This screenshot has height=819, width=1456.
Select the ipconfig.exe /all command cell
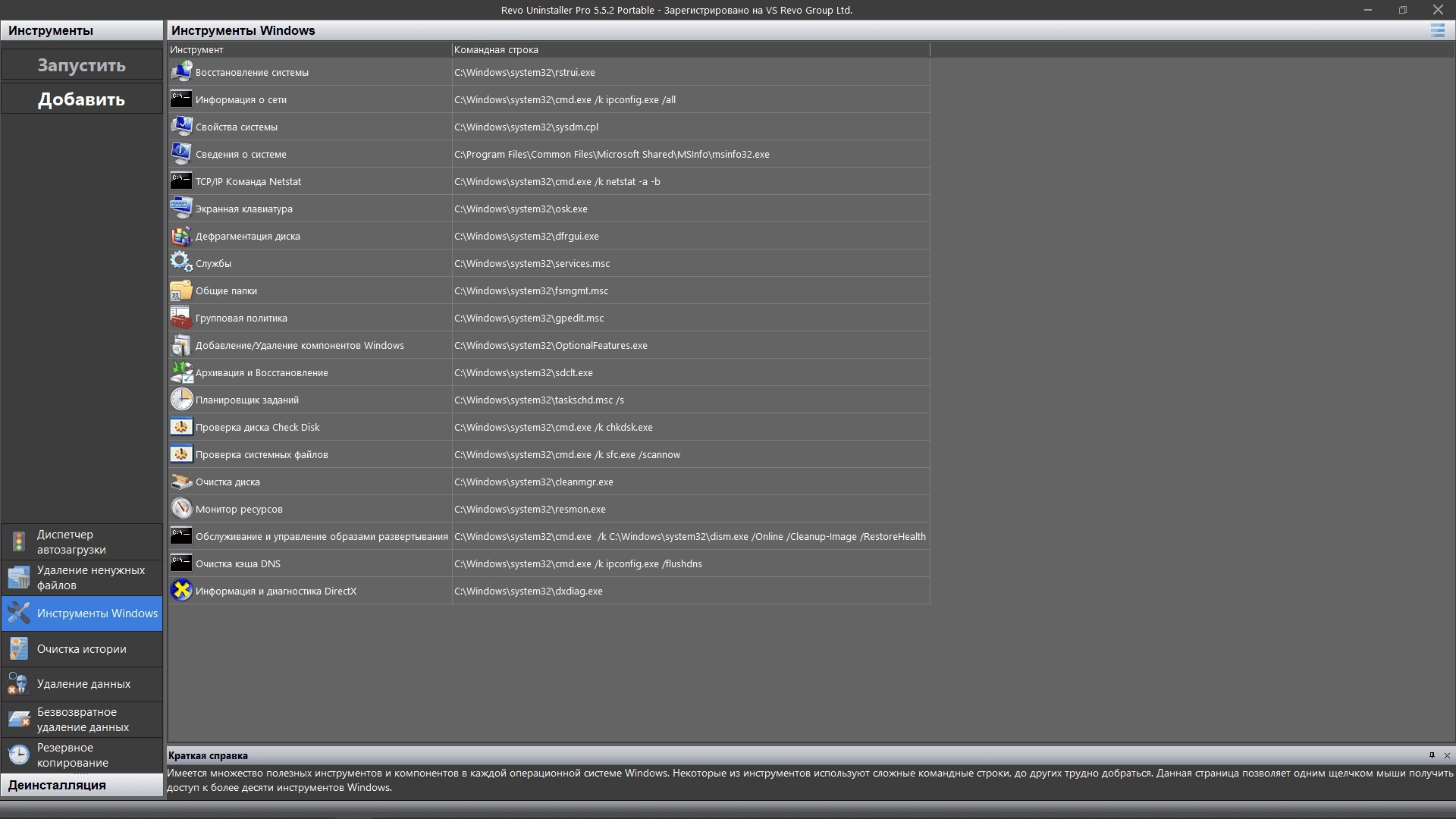tap(691, 99)
